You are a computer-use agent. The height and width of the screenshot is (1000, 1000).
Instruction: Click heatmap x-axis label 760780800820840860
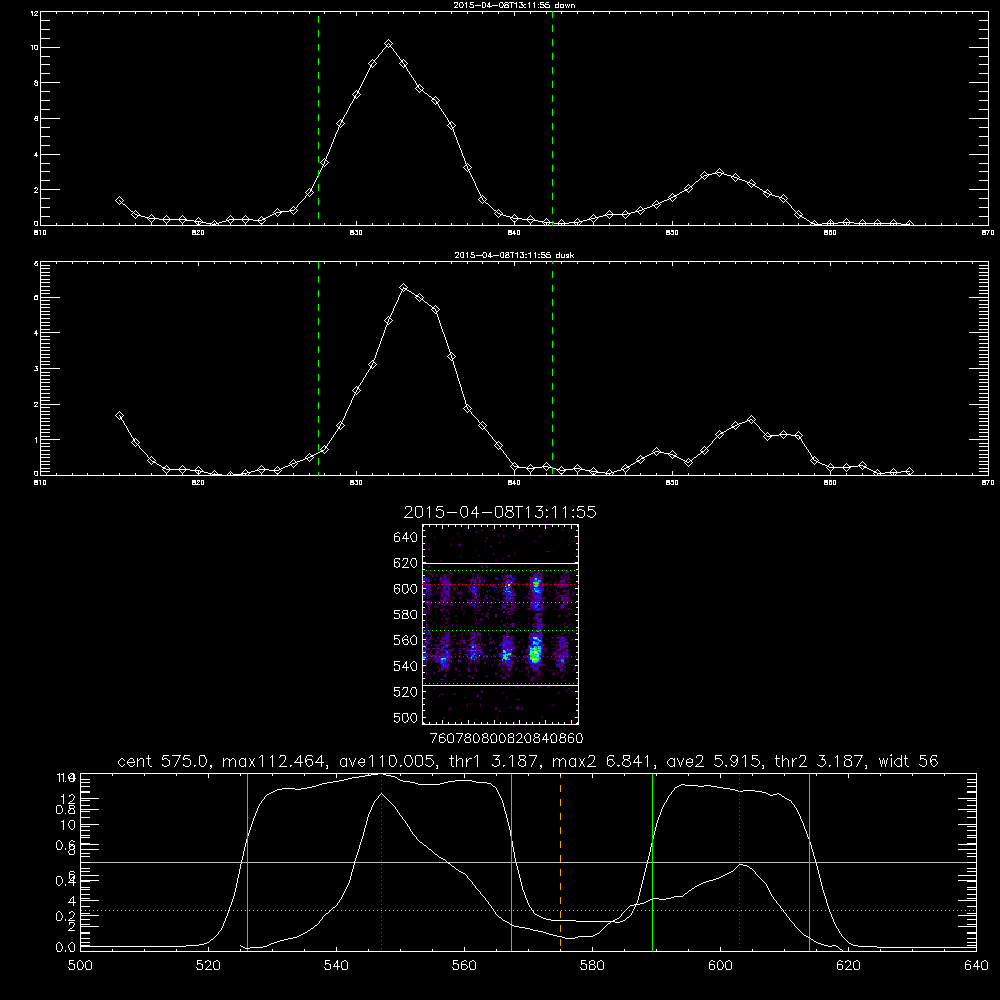tap(507, 739)
